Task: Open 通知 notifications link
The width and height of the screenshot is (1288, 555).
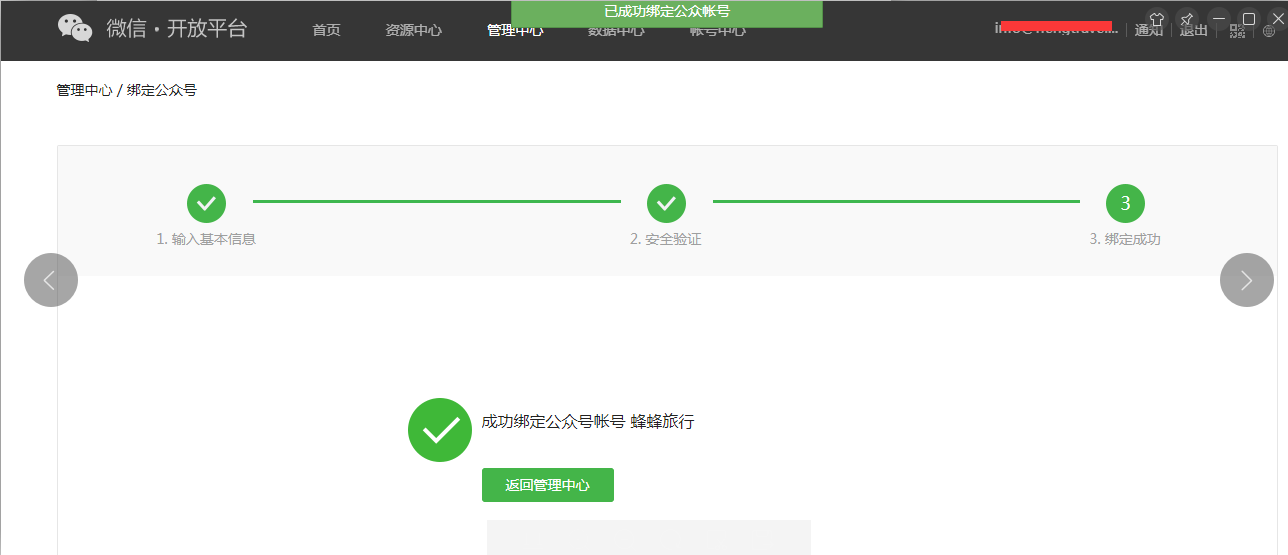Action: [x=1149, y=31]
